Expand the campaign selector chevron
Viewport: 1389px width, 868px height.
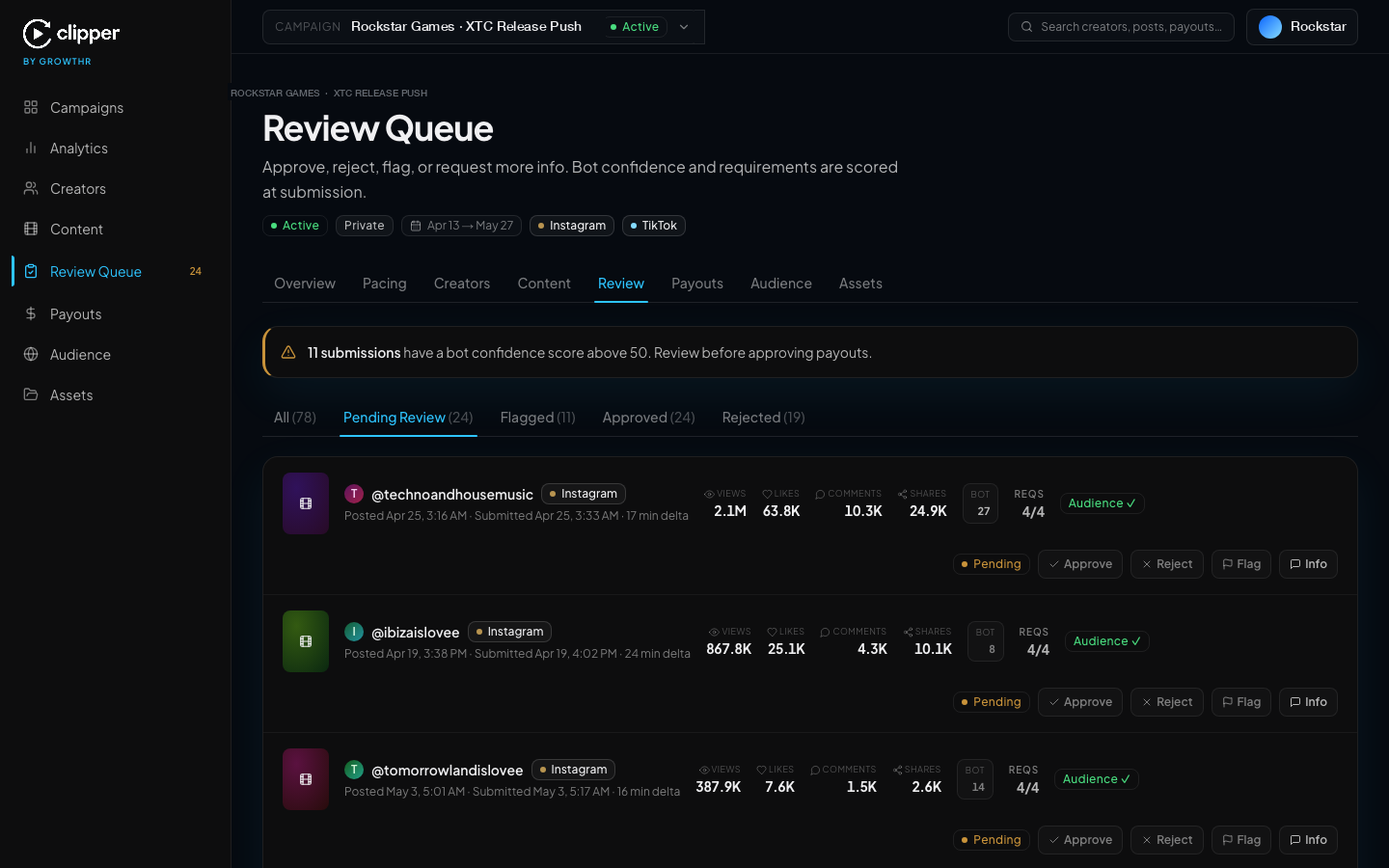684,27
